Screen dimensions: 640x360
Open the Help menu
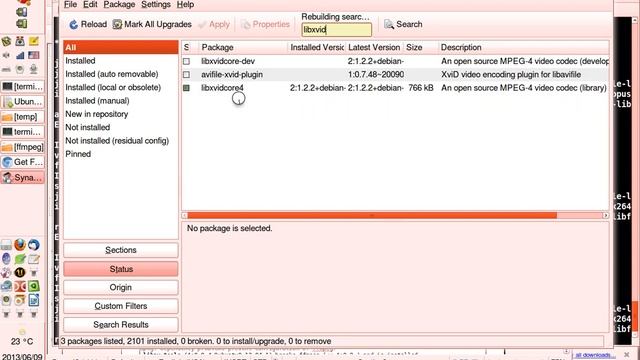(185, 4)
